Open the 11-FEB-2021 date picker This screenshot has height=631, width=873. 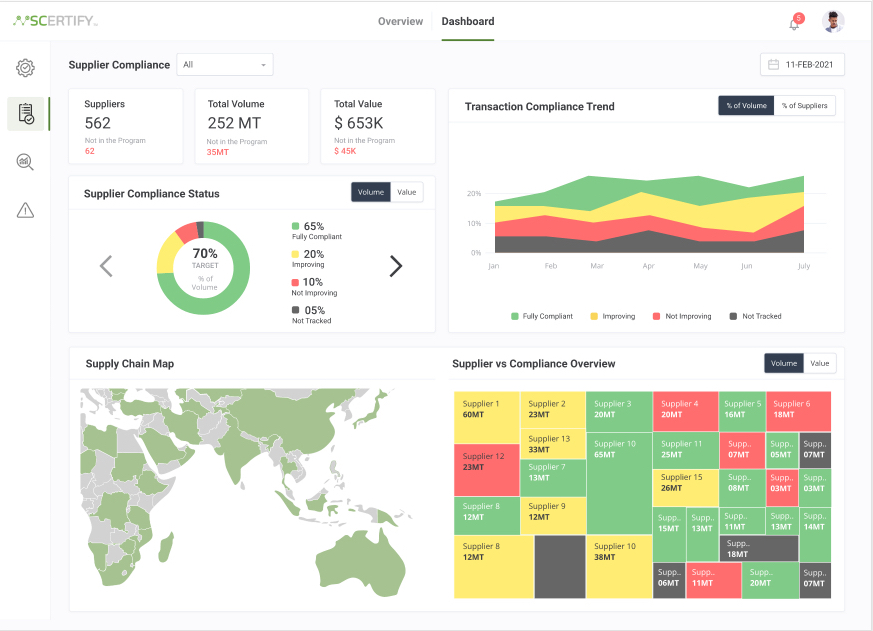pyautogui.click(x=802, y=65)
